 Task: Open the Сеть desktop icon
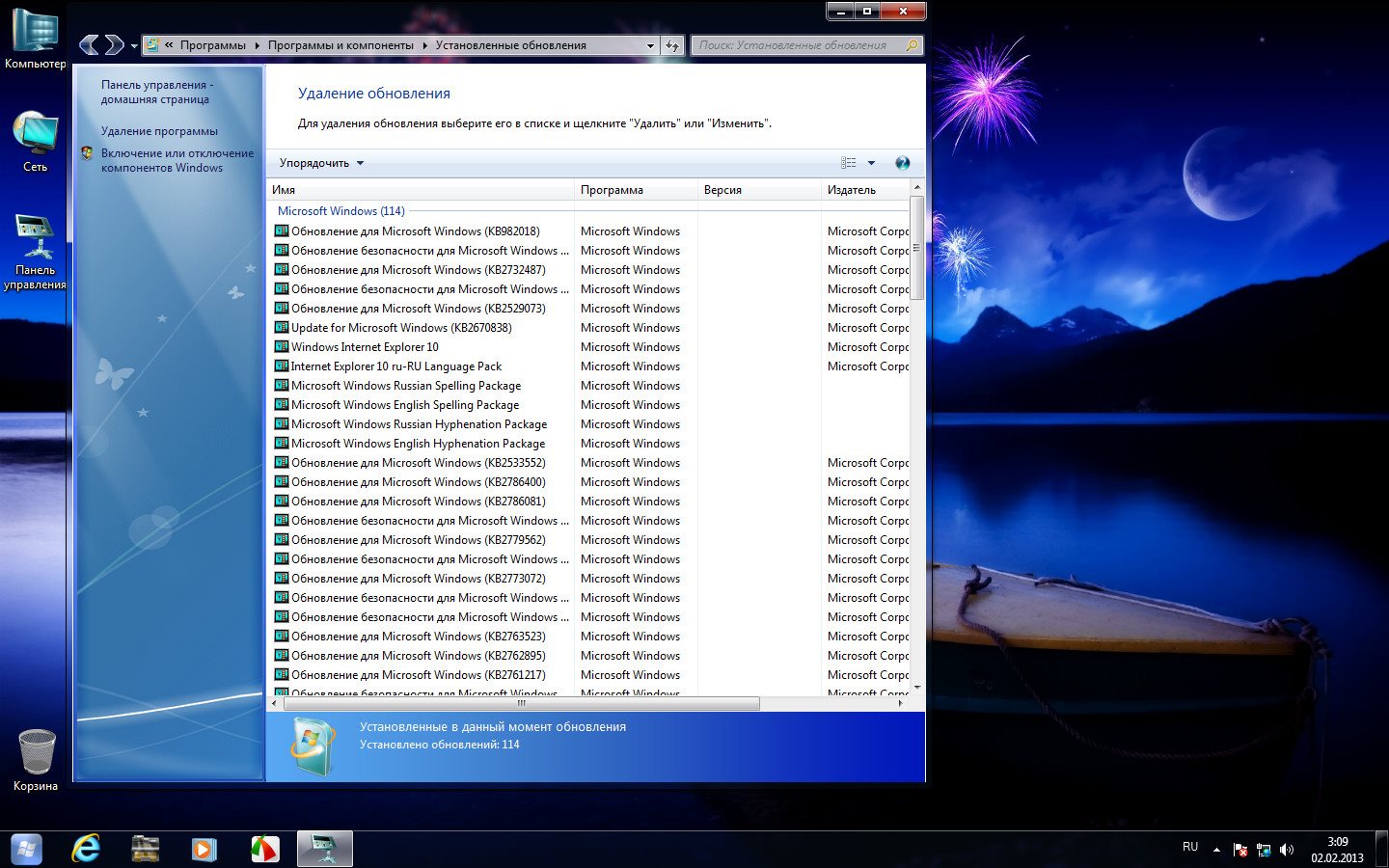(35, 142)
